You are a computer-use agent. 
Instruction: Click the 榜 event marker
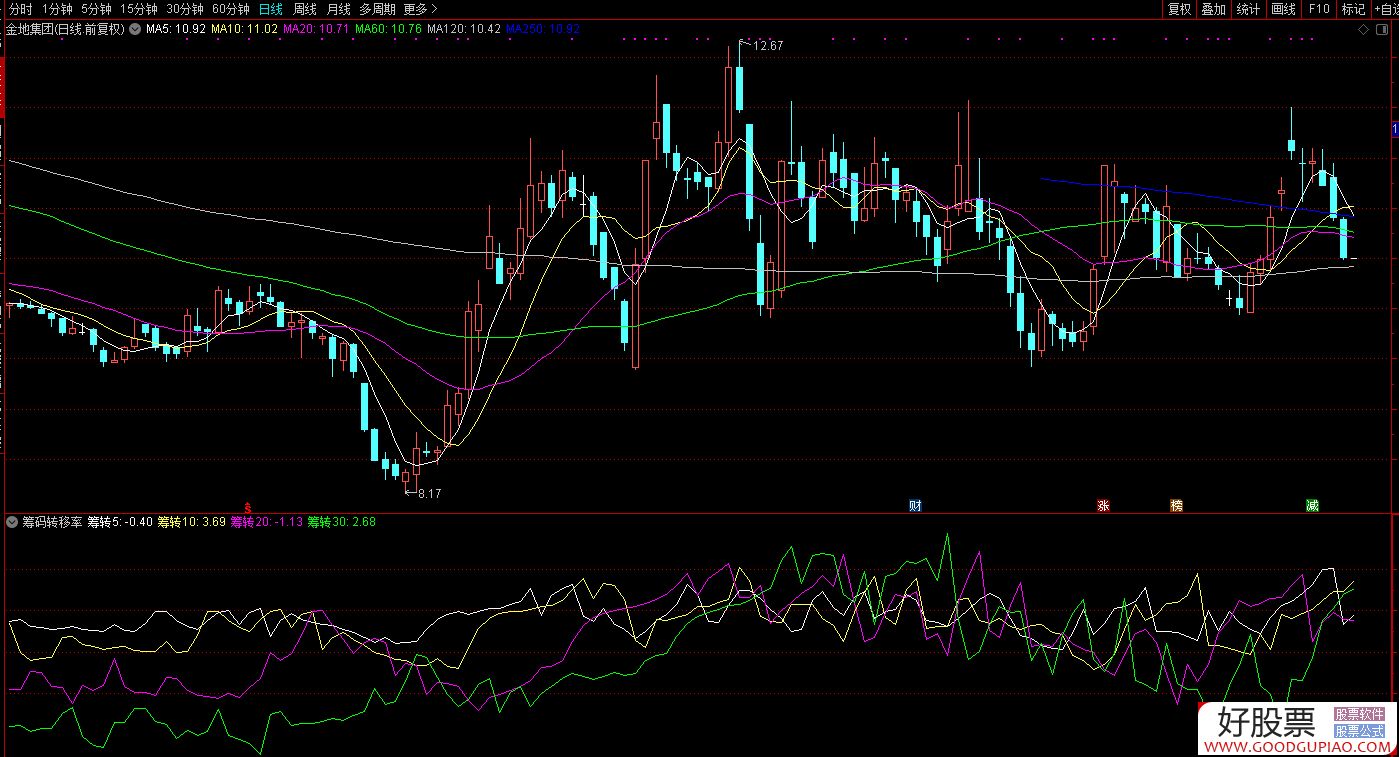[x=1176, y=505]
